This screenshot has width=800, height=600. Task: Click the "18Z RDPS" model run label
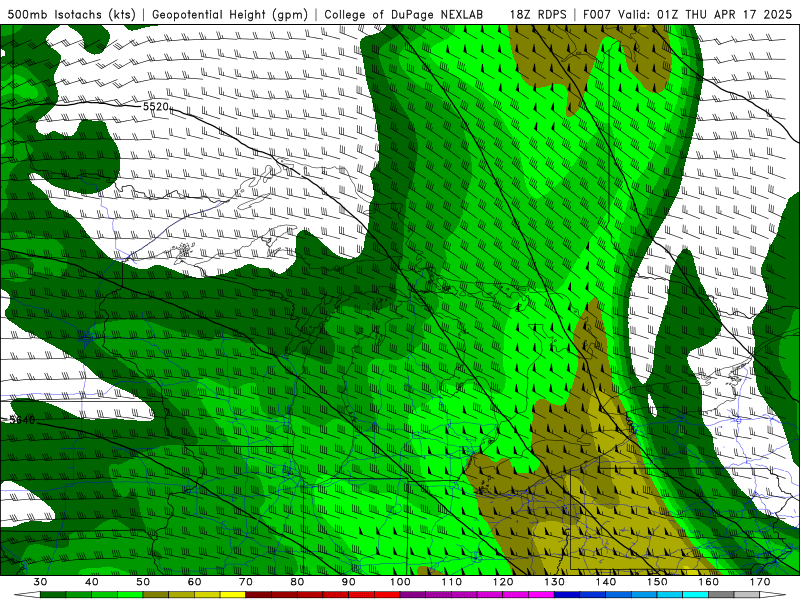pos(538,14)
